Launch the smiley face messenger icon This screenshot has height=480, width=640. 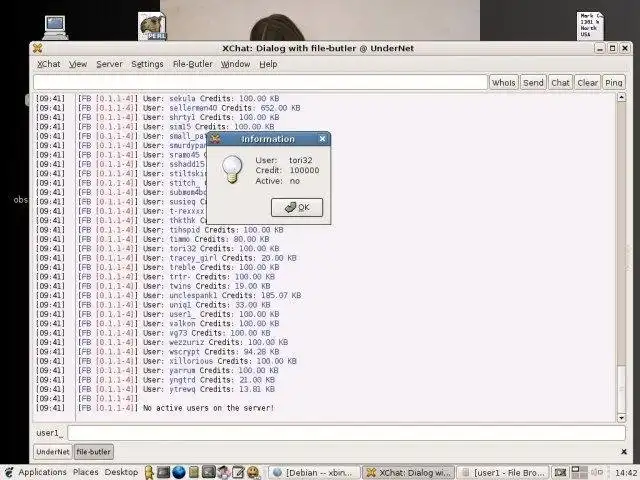253,472
